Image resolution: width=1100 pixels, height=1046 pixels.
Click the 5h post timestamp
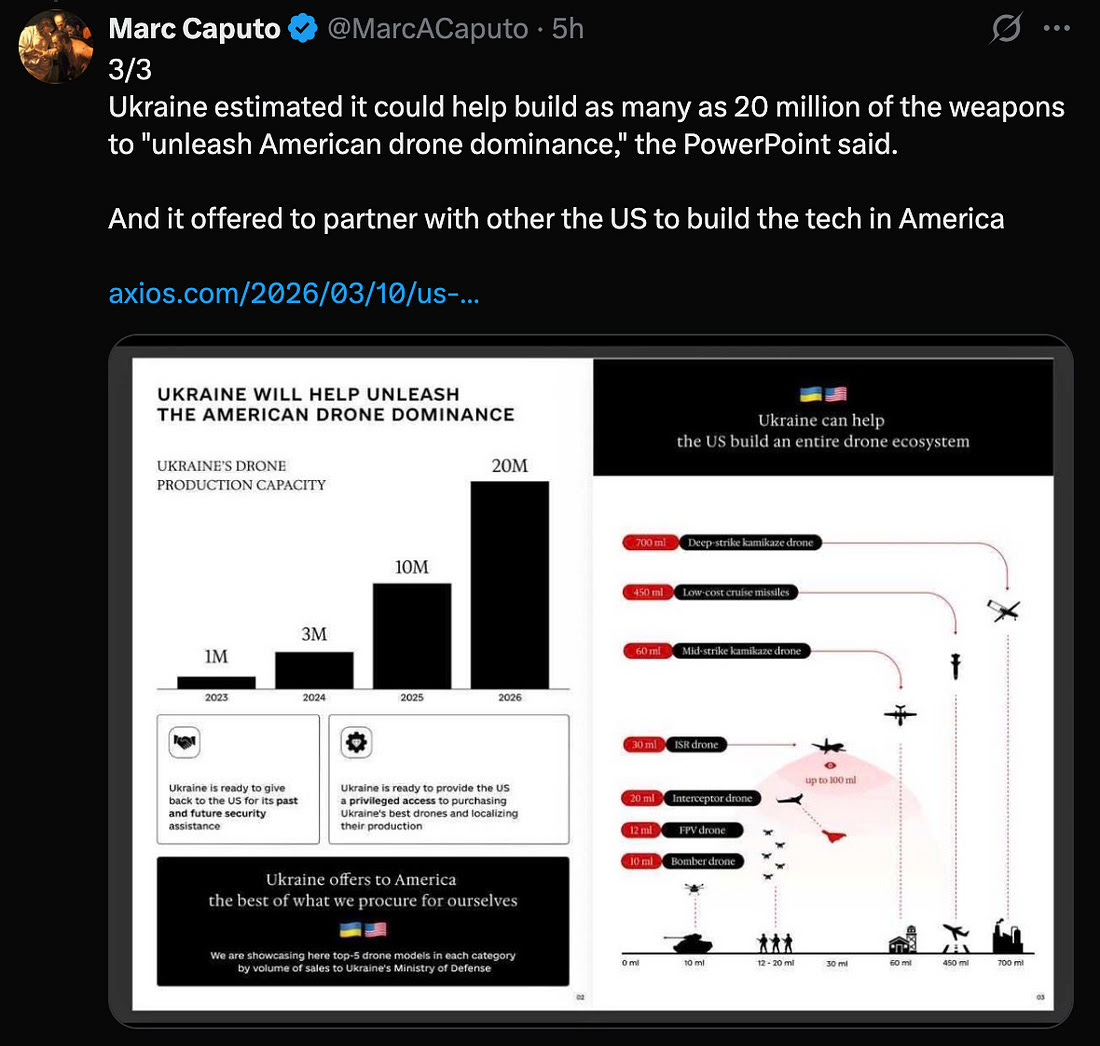[567, 29]
